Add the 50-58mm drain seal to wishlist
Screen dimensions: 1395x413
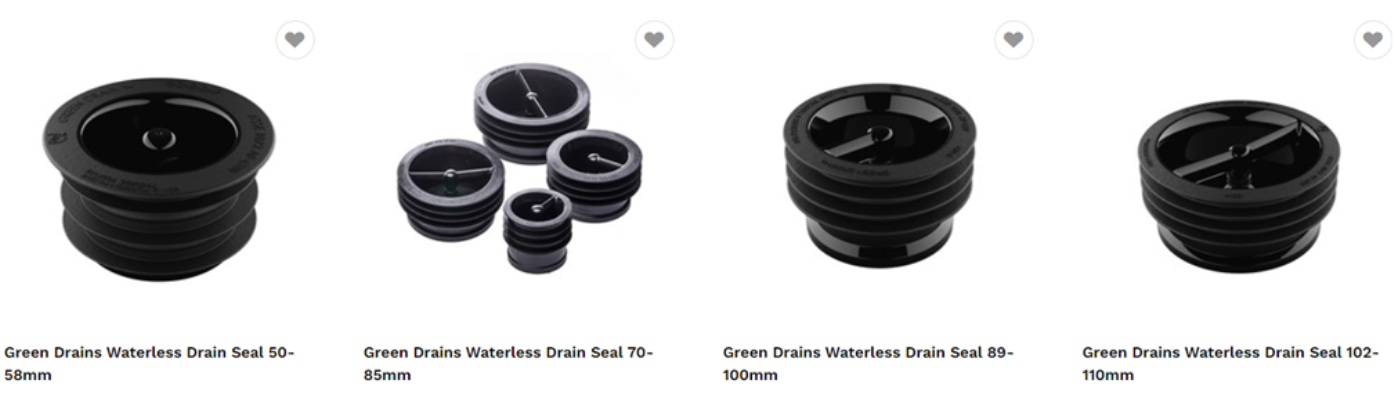click(295, 40)
